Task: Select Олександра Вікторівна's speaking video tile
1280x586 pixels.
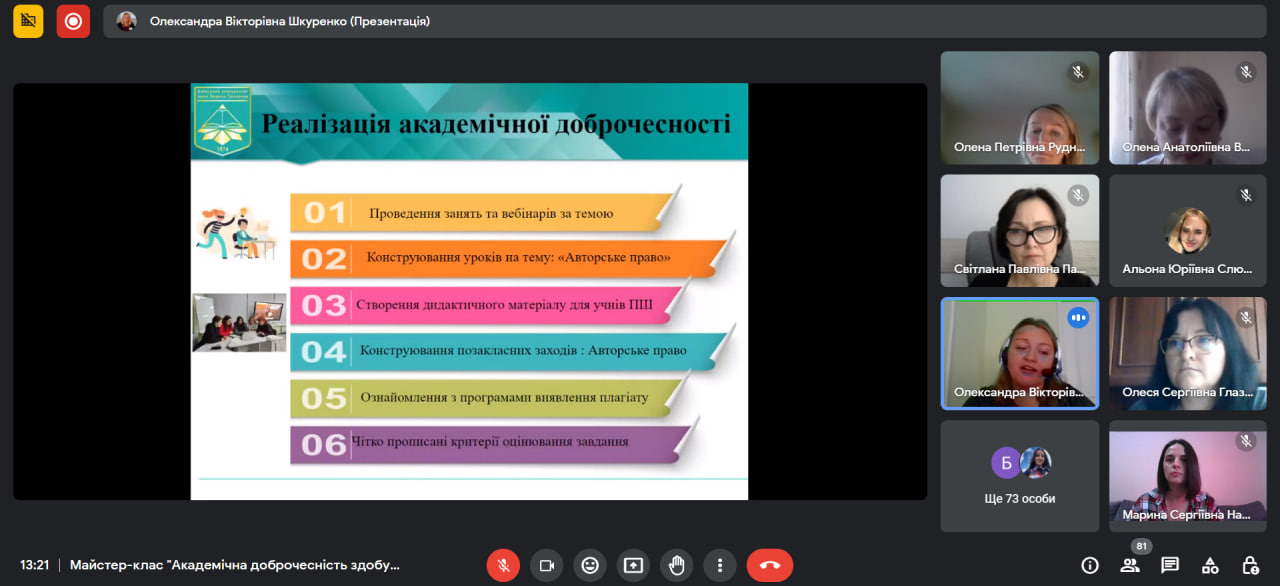Action: [x=1019, y=353]
